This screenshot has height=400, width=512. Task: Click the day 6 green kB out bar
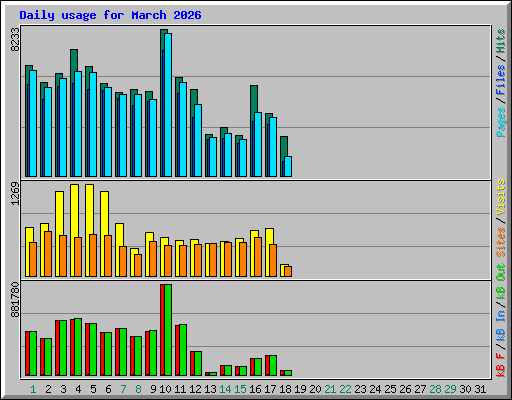108,354
